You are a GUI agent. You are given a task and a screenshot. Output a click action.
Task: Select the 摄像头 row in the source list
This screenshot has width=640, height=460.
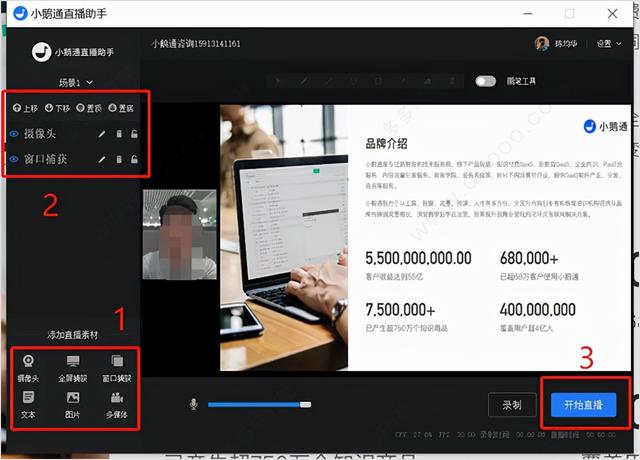click(73, 134)
